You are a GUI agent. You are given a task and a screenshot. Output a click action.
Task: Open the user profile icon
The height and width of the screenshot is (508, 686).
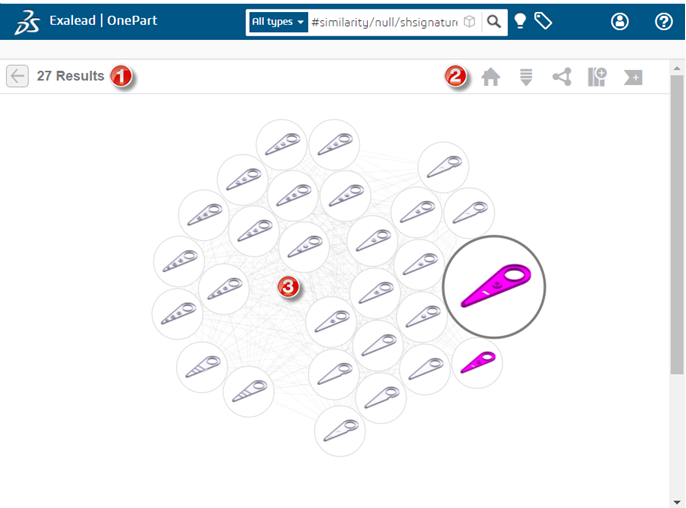point(620,21)
